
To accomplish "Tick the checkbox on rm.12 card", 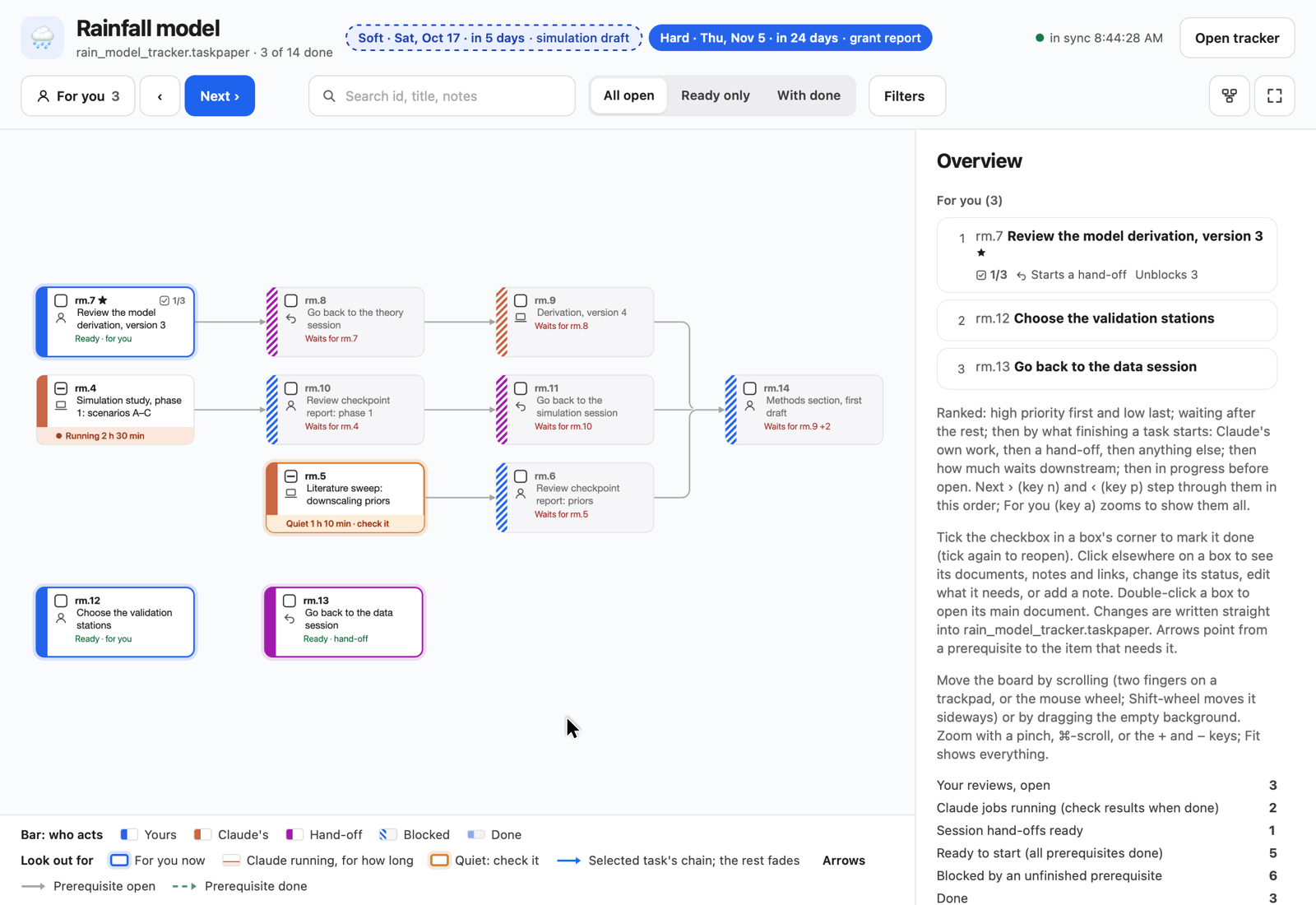I will (x=61, y=601).
